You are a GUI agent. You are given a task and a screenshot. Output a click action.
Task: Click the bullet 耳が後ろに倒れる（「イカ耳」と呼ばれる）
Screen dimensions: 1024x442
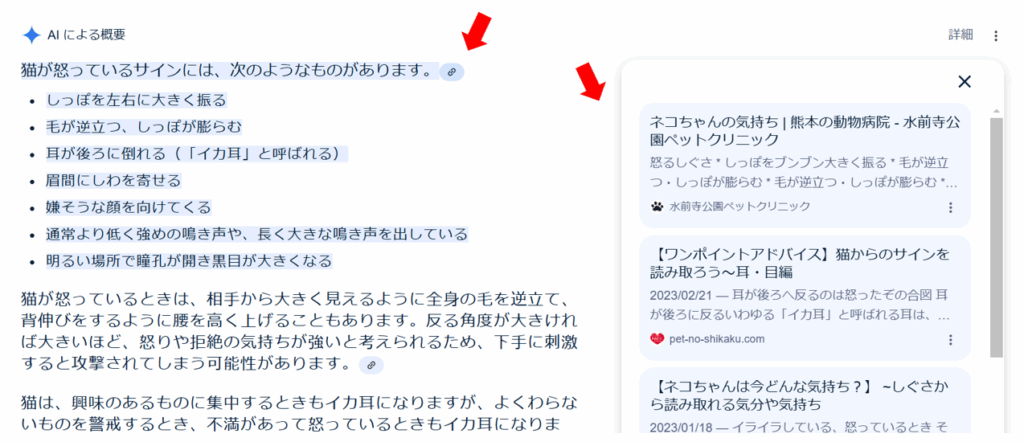pyautogui.click(x=196, y=154)
